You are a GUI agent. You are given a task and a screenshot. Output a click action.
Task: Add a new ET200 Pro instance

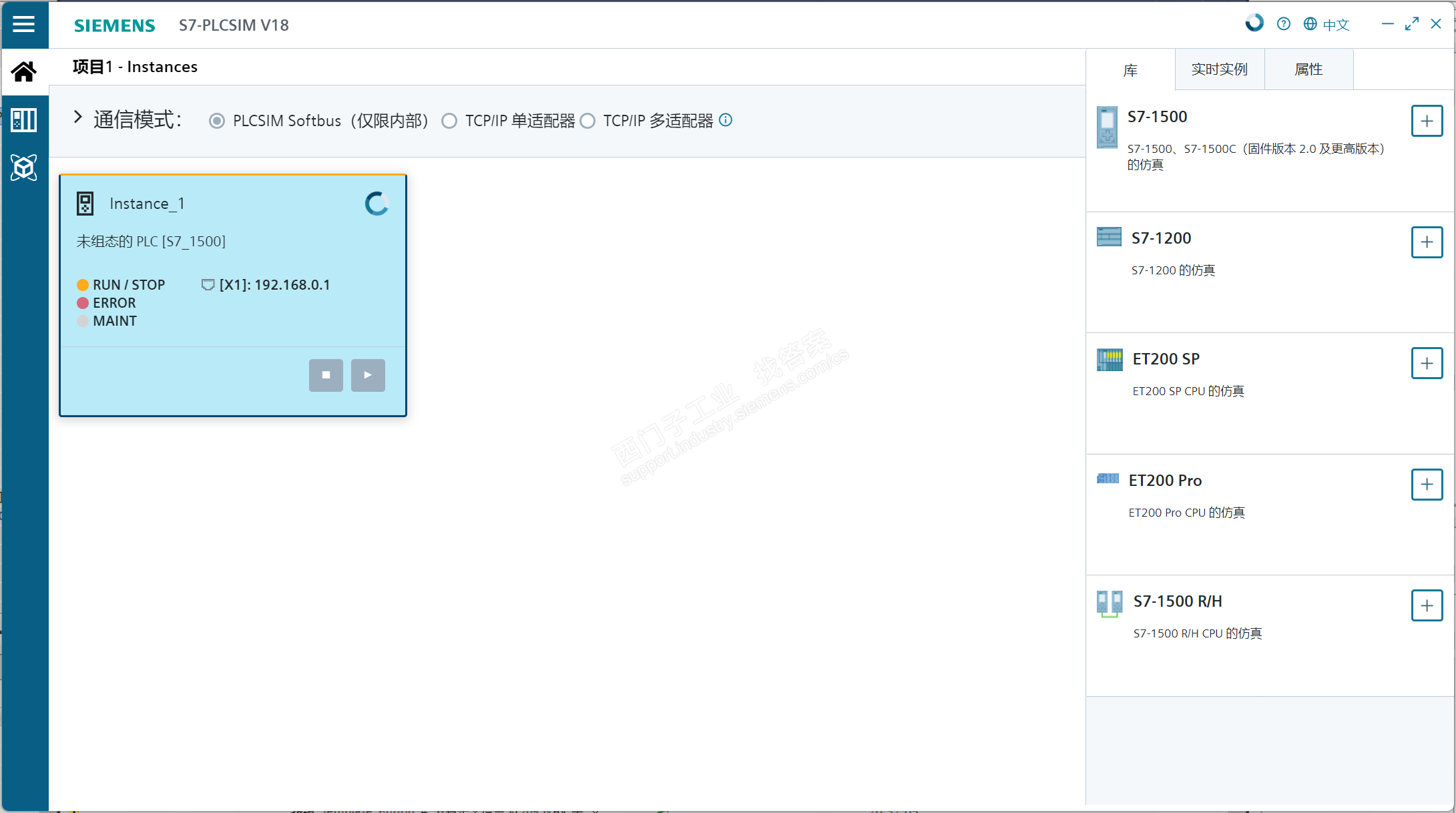[x=1427, y=485]
